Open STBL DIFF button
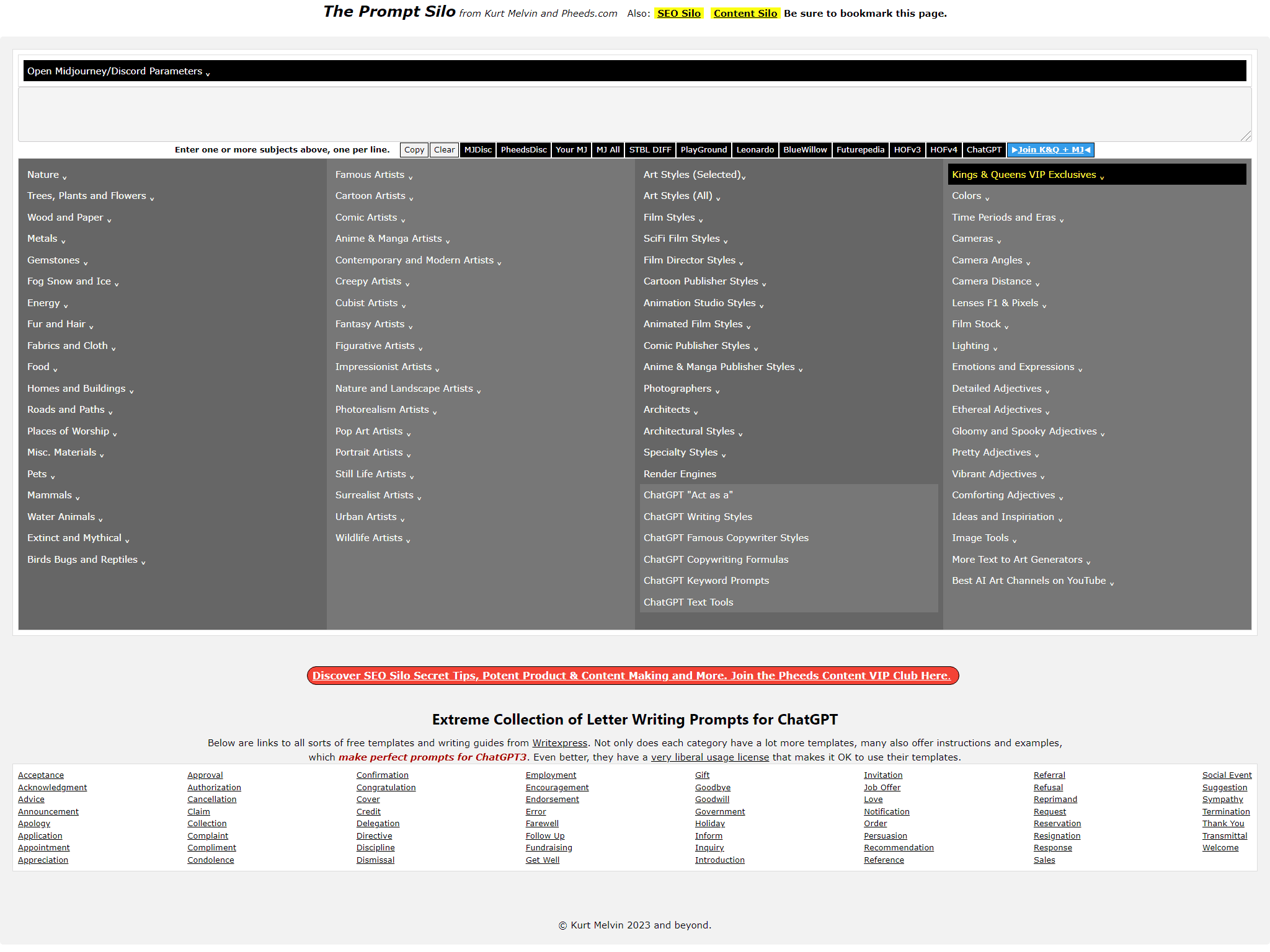 click(x=650, y=150)
